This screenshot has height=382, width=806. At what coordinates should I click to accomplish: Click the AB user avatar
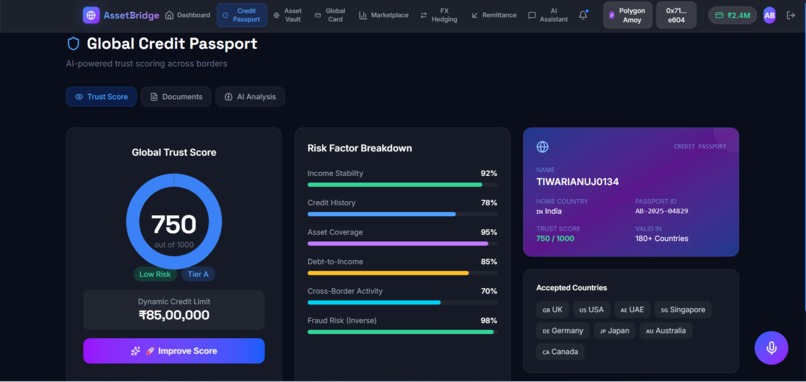click(x=769, y=15)
